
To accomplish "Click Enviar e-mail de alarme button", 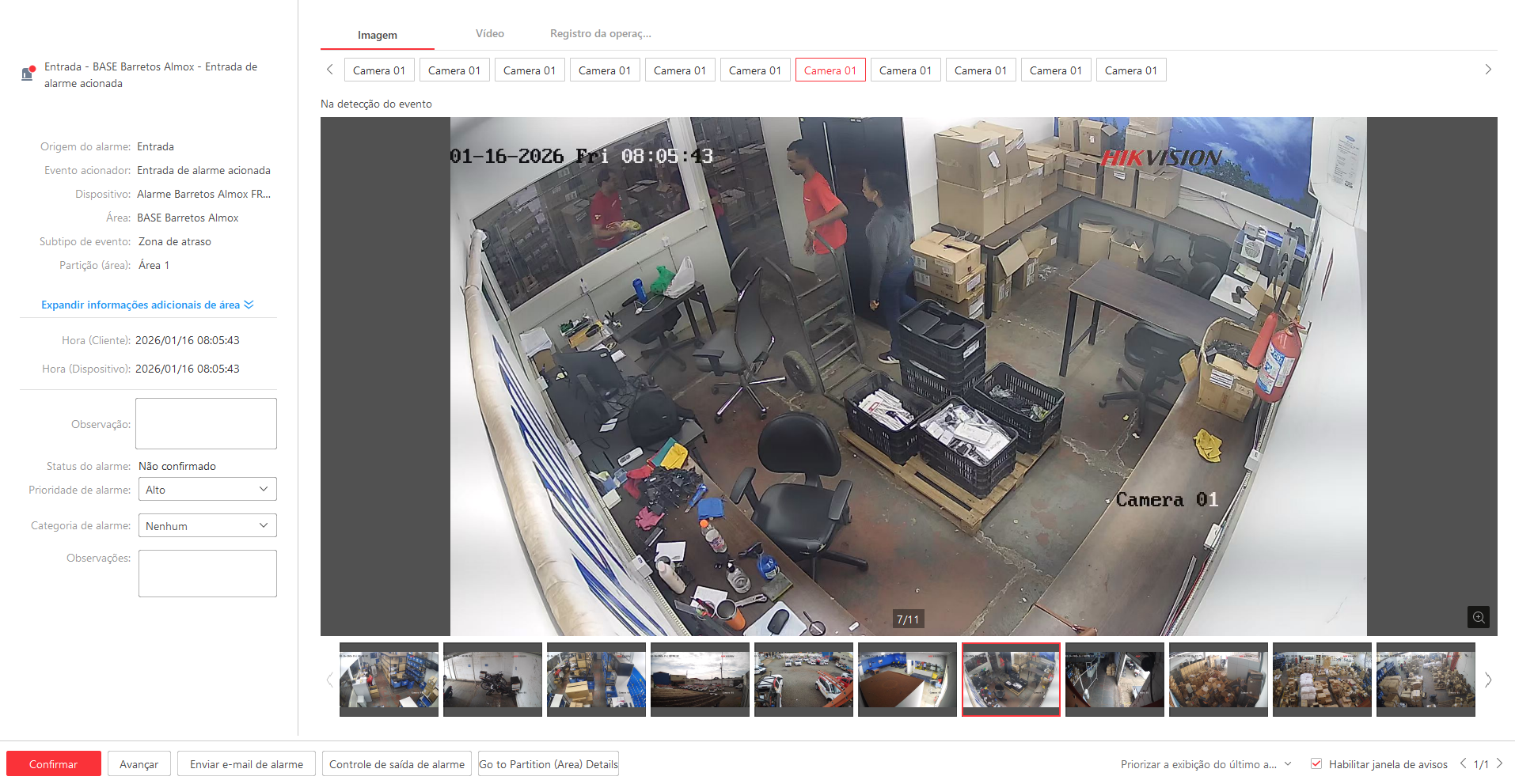I will tap(246, 764).
